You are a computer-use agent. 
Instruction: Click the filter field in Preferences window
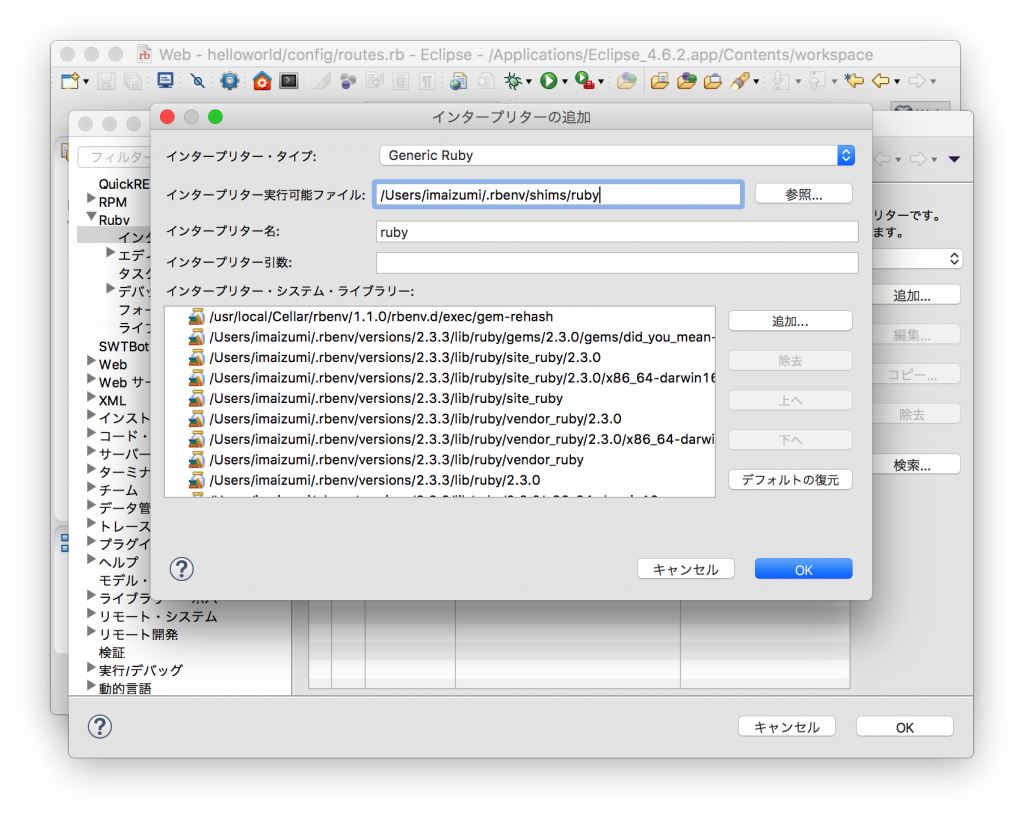pyautogui.click(x=114, y=157)
